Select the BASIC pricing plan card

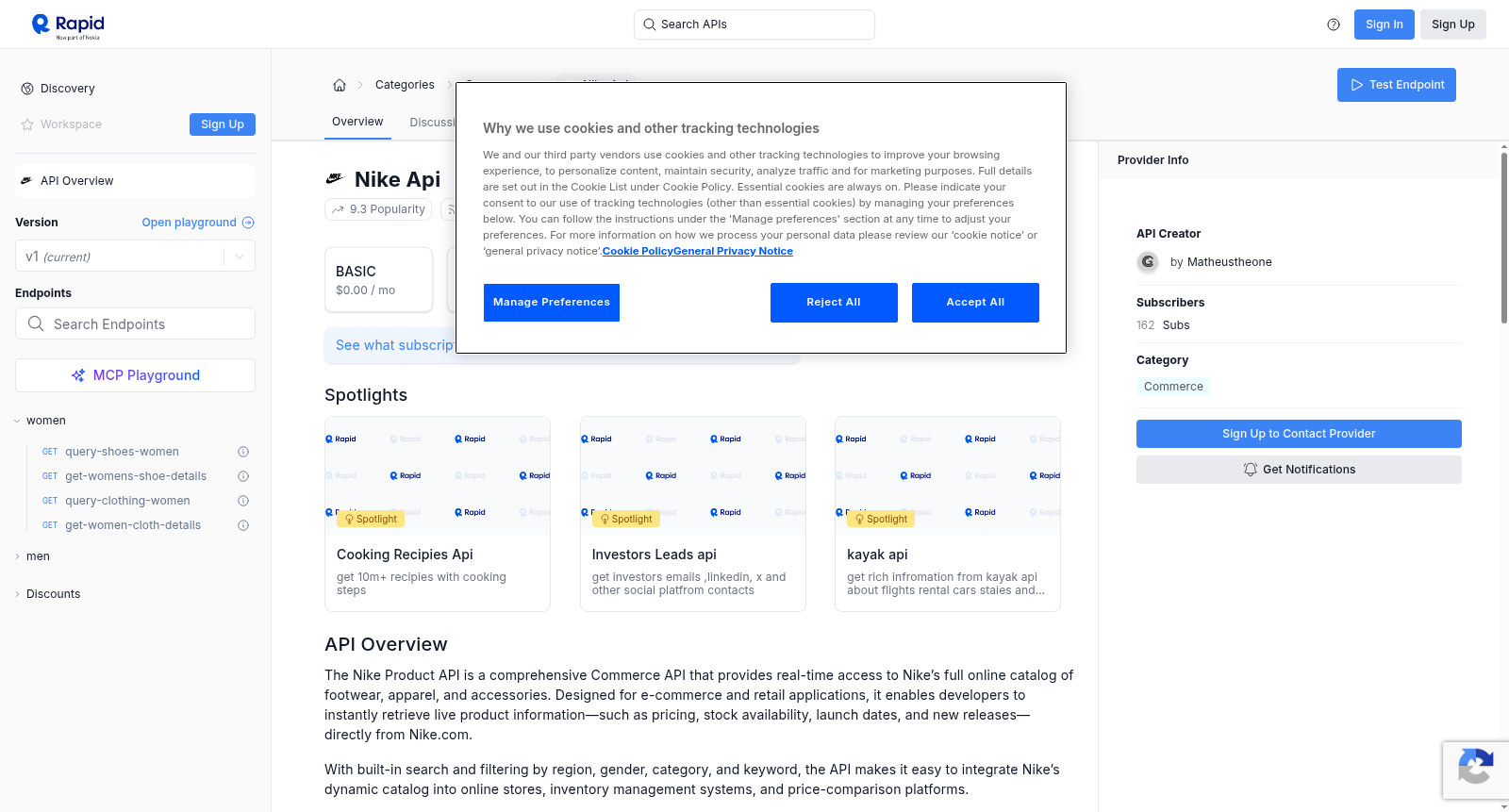pos(378,279)
